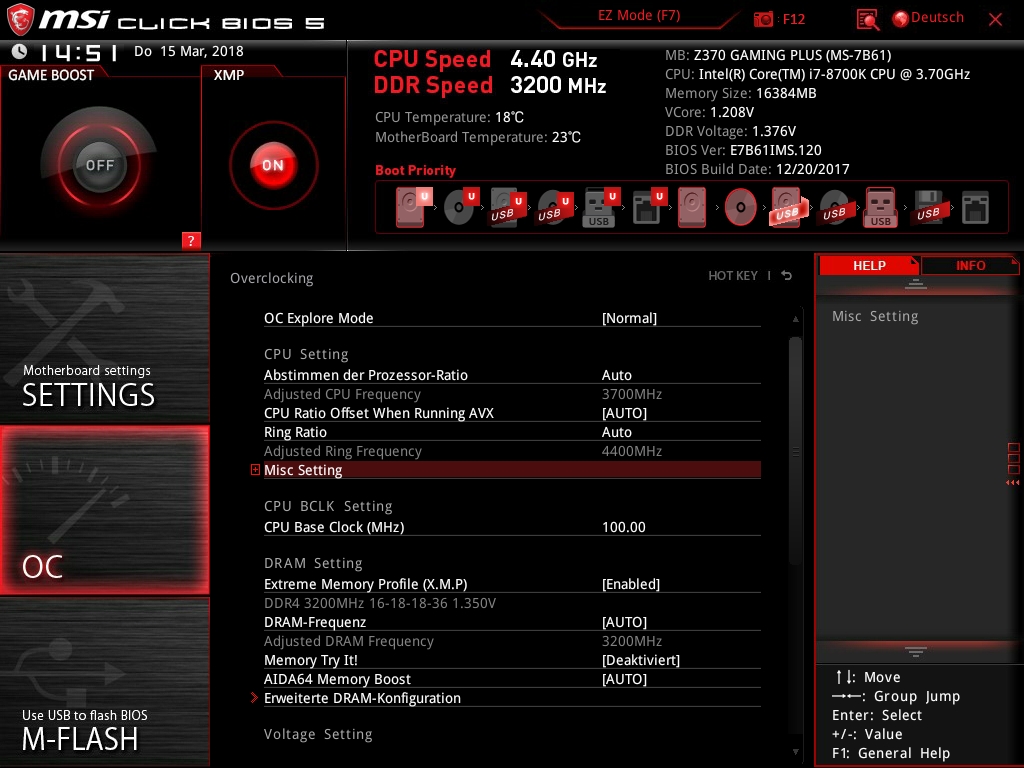Image resolution: width=1024 pixels, height=768 pixels.
Task: Select the Ring Ratio Auto field
Action: (x=512, y=432)
